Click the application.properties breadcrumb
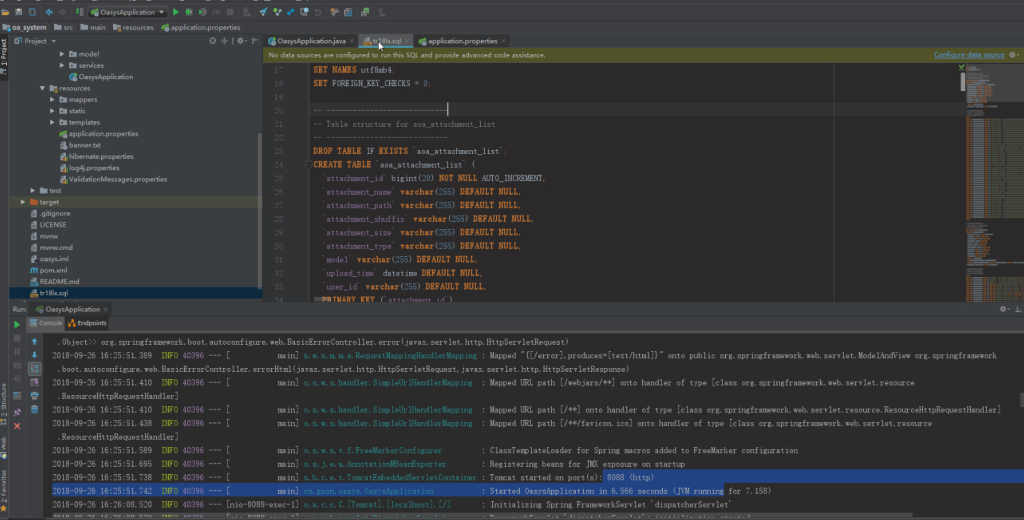The height and width of the screenshot is (520, 1024). 200,27
